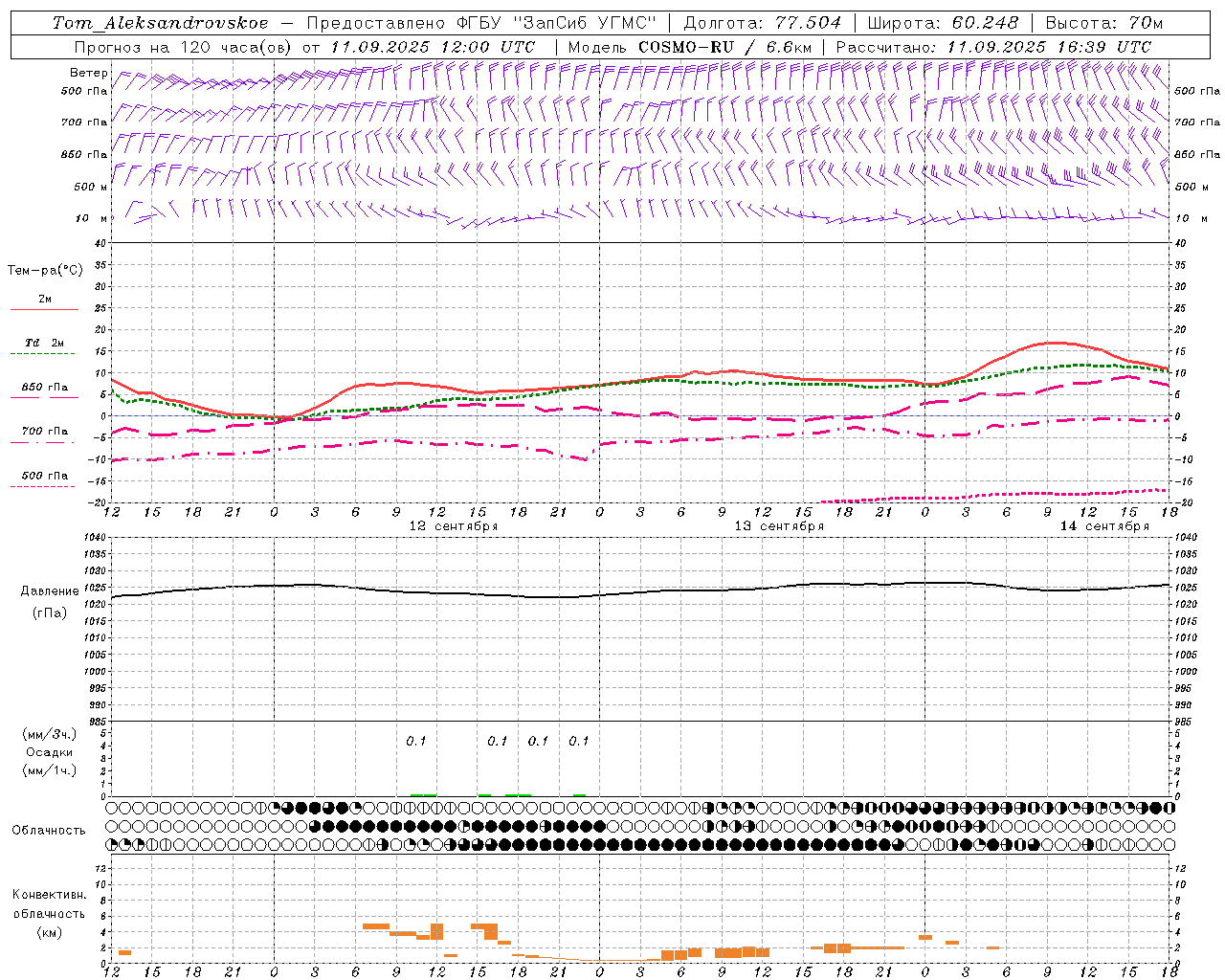Click the Td 2м dew point legend entry

coord(45,343)
